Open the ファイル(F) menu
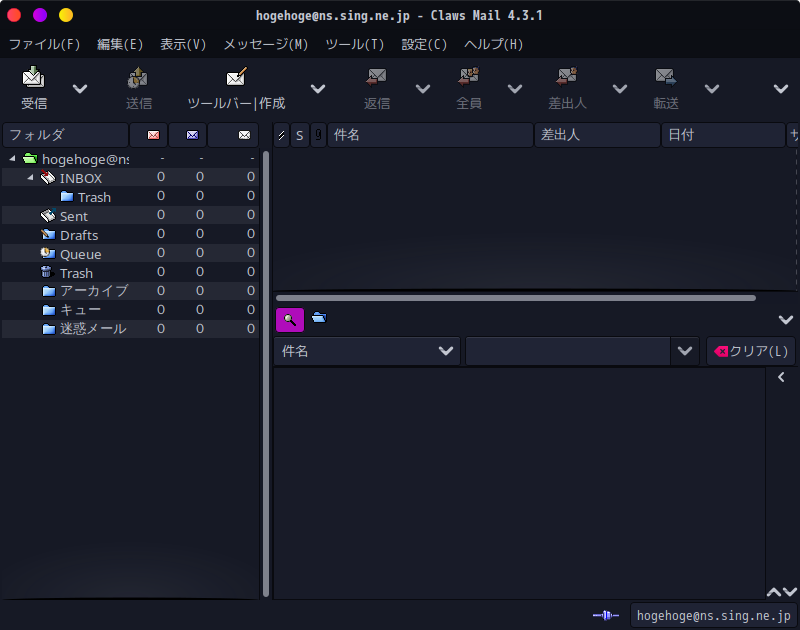The image size is (800, 630). [45, 44]
